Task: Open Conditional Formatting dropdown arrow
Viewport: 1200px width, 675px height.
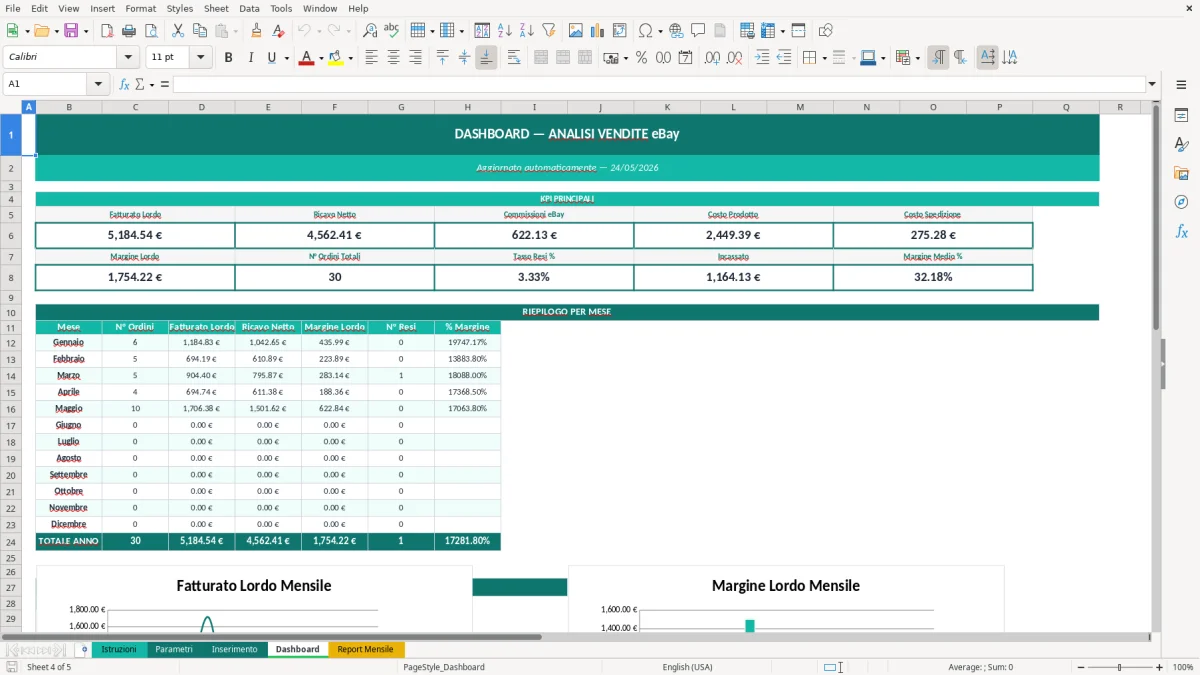Action: tap(918, 58)
